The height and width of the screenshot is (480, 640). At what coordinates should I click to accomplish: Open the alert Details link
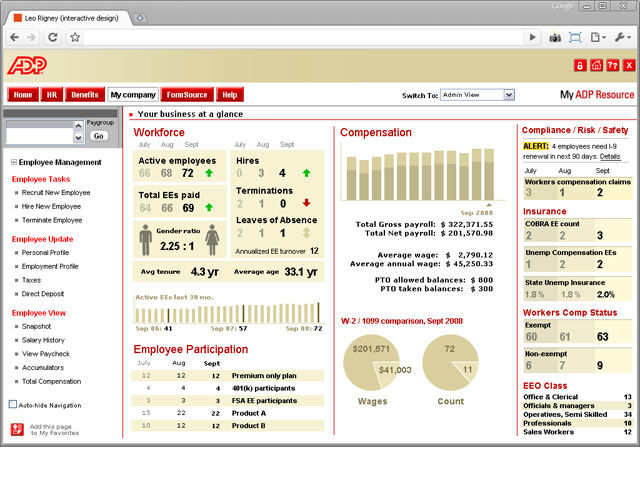pos(610,157)
